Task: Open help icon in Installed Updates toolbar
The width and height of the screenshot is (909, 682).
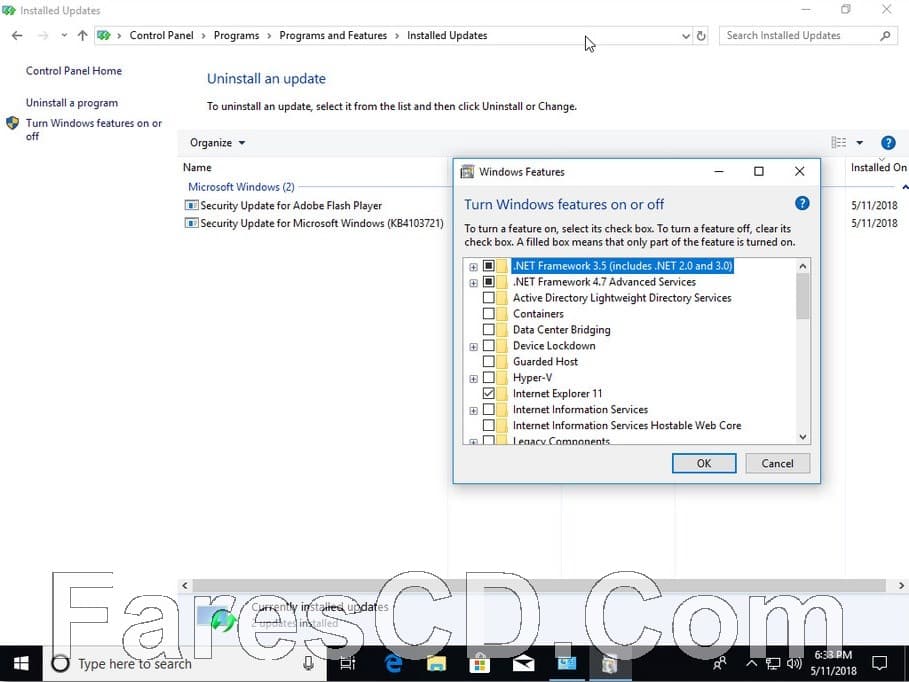Action: pos(888,143)
